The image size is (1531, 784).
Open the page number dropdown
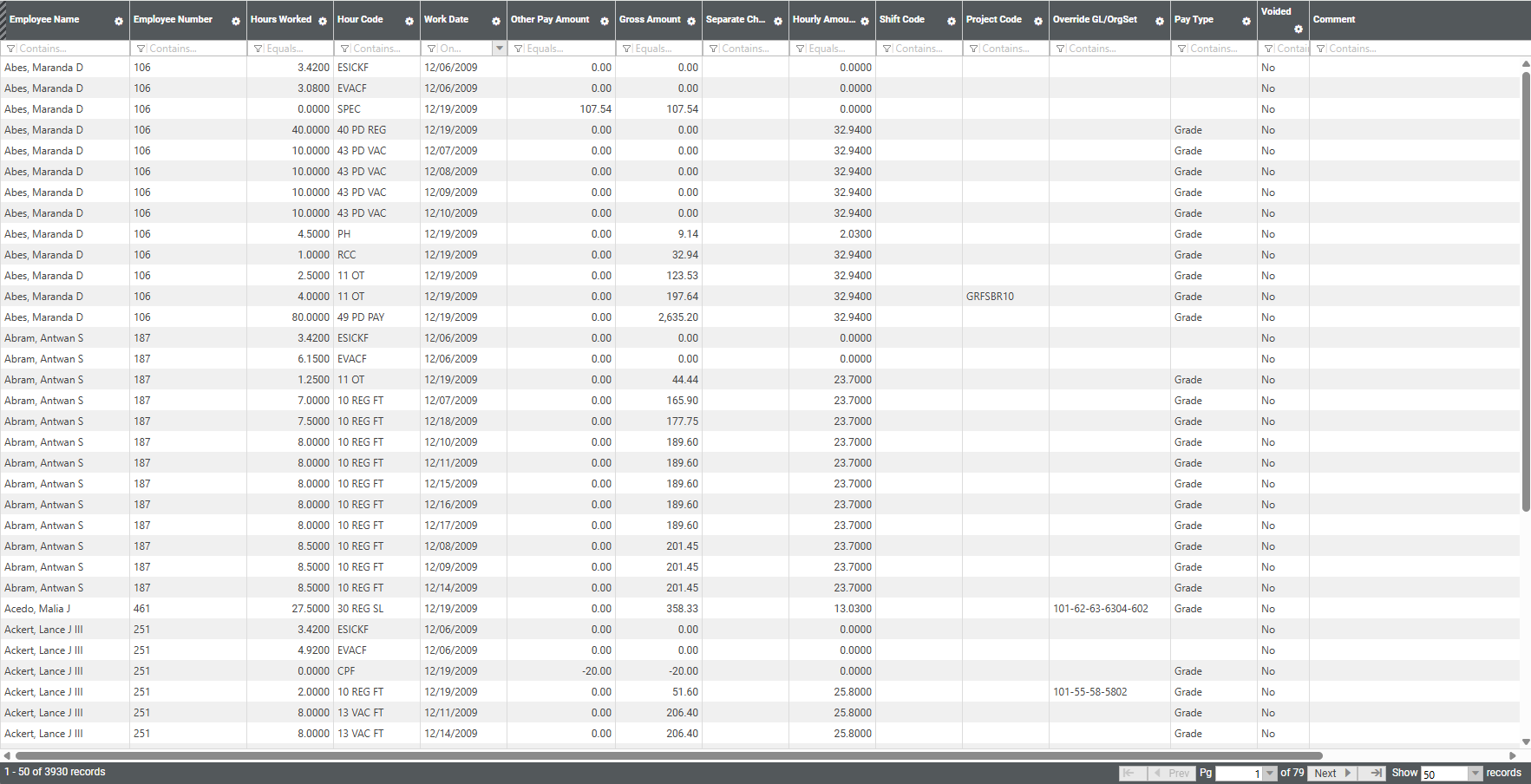(x=1271, y=773)
